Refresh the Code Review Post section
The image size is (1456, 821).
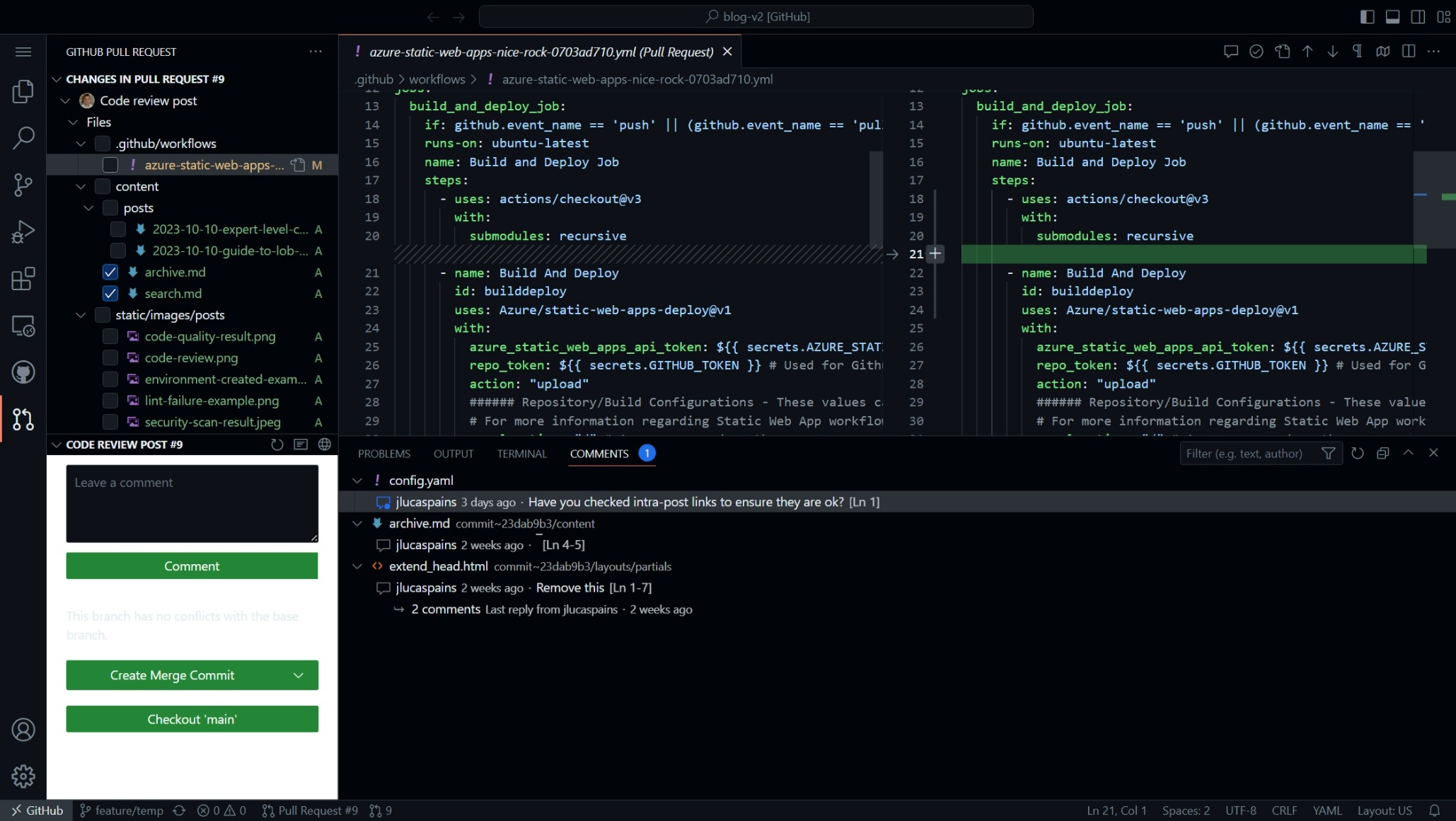click(x=277, y=444)
